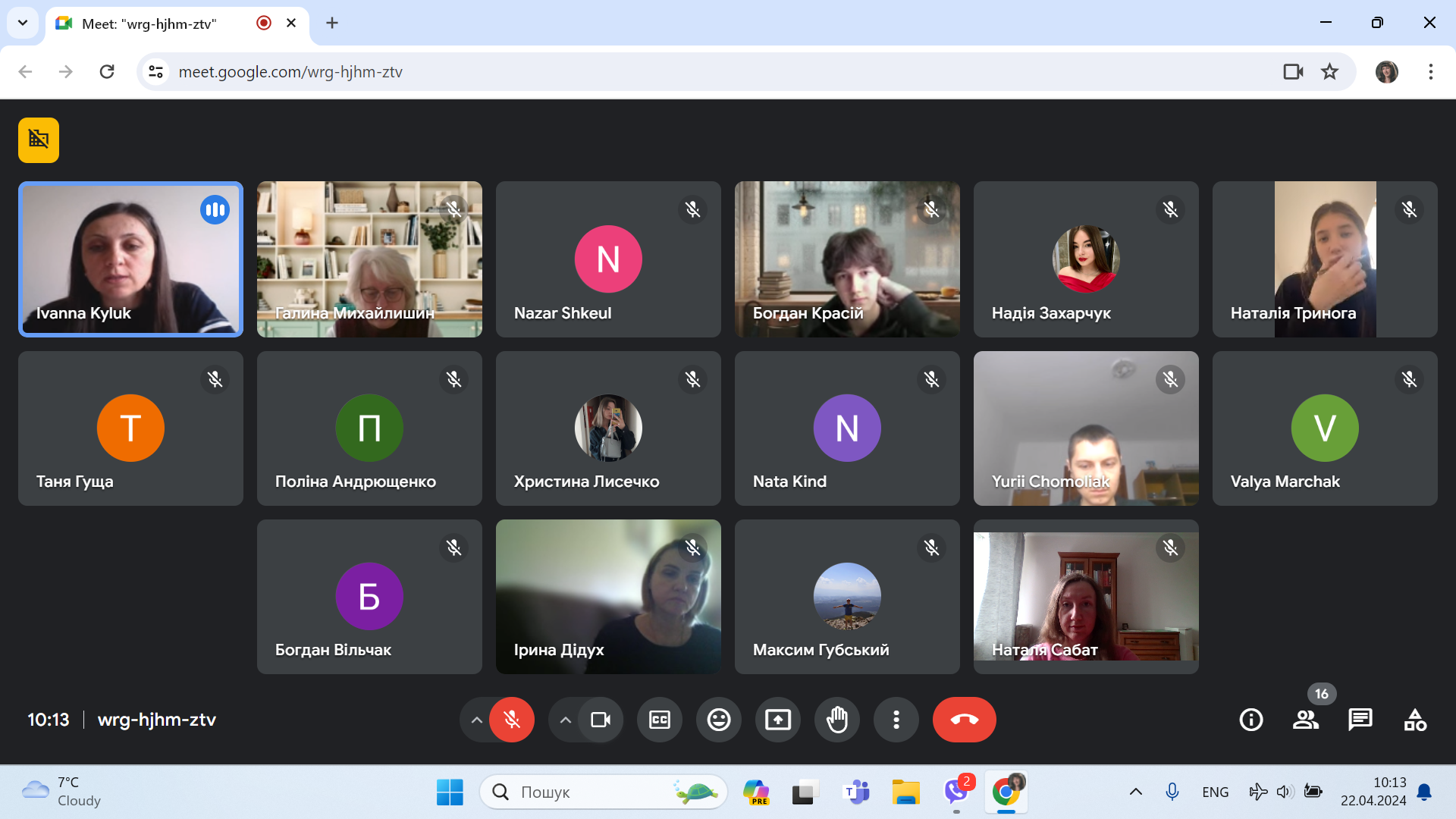Open the activities shapes icon
The image size is (1456, 819).
coord(1414,720)
